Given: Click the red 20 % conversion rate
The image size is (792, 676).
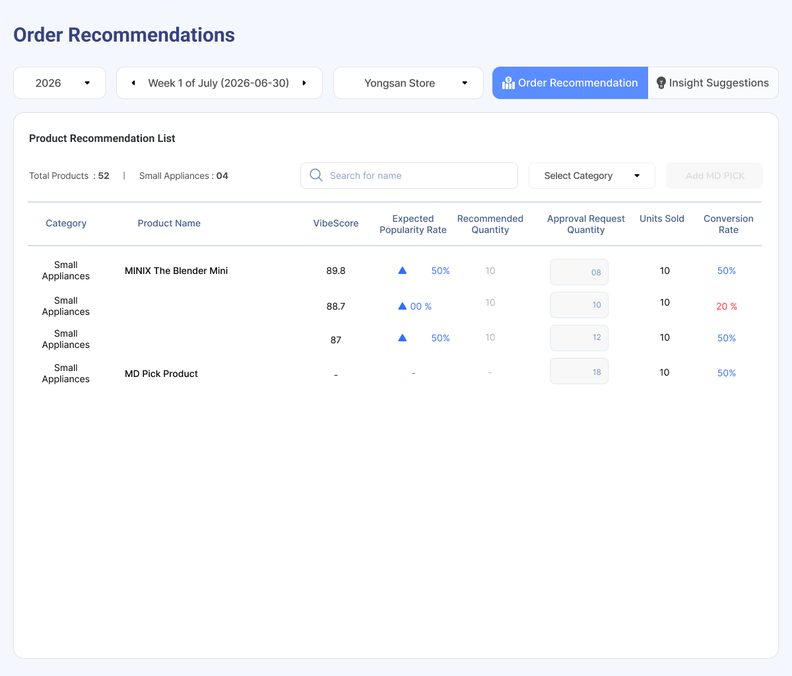Looking at the screenshot, I should pyautogui.click(x=726, y=306).
